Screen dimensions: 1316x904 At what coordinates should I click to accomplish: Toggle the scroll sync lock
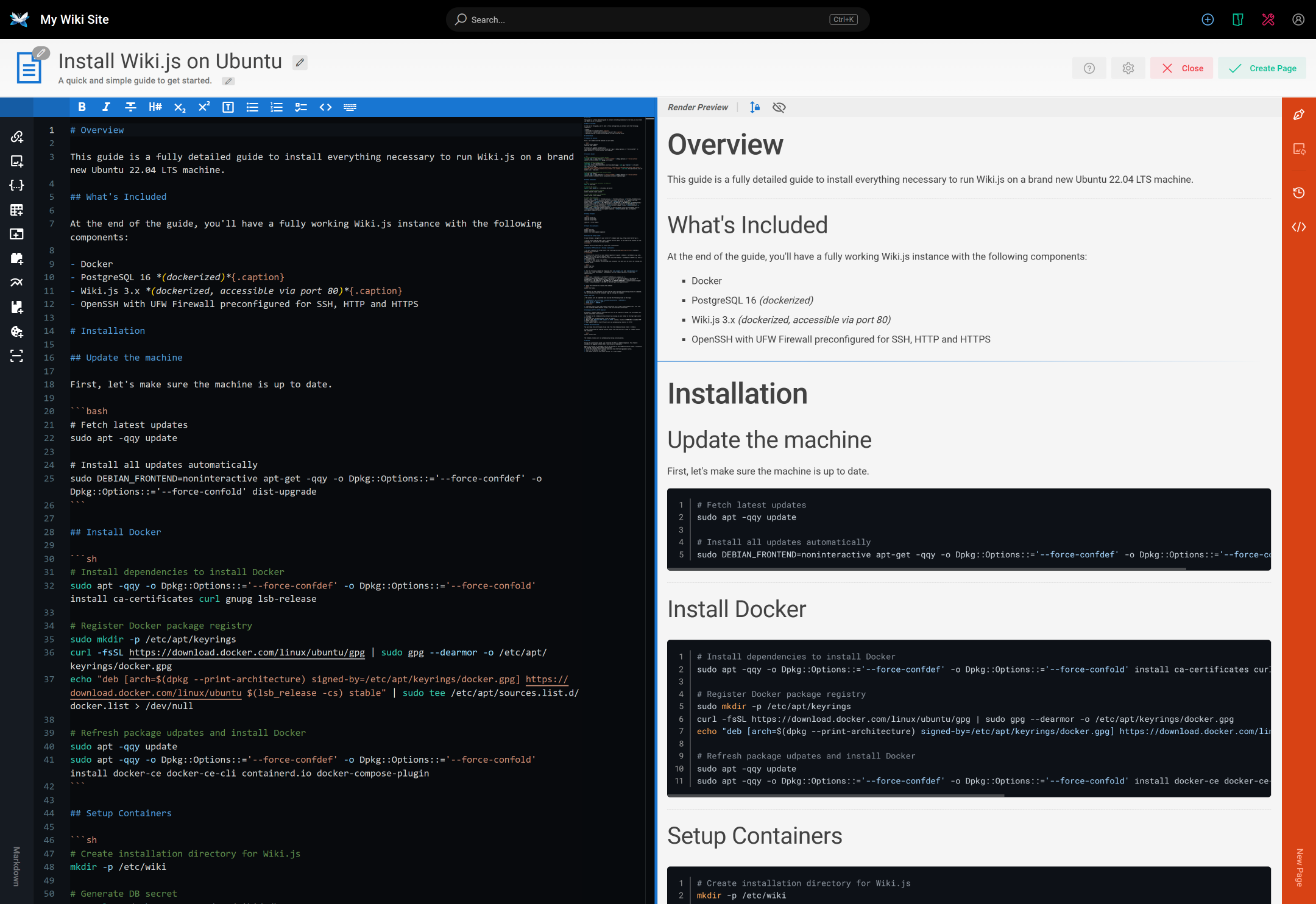755,107
